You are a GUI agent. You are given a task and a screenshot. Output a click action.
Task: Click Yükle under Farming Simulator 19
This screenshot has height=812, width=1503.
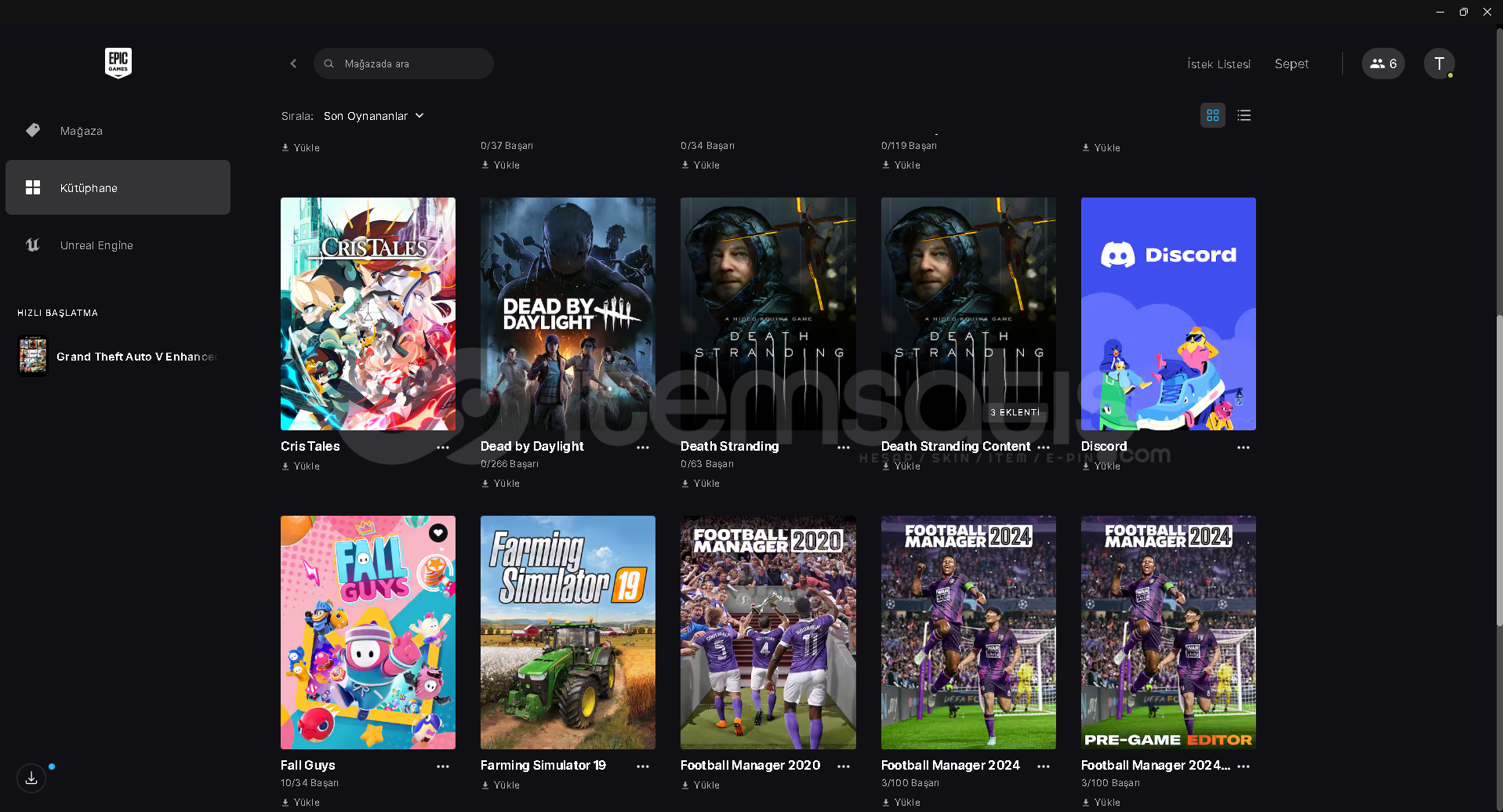(501, 785)
